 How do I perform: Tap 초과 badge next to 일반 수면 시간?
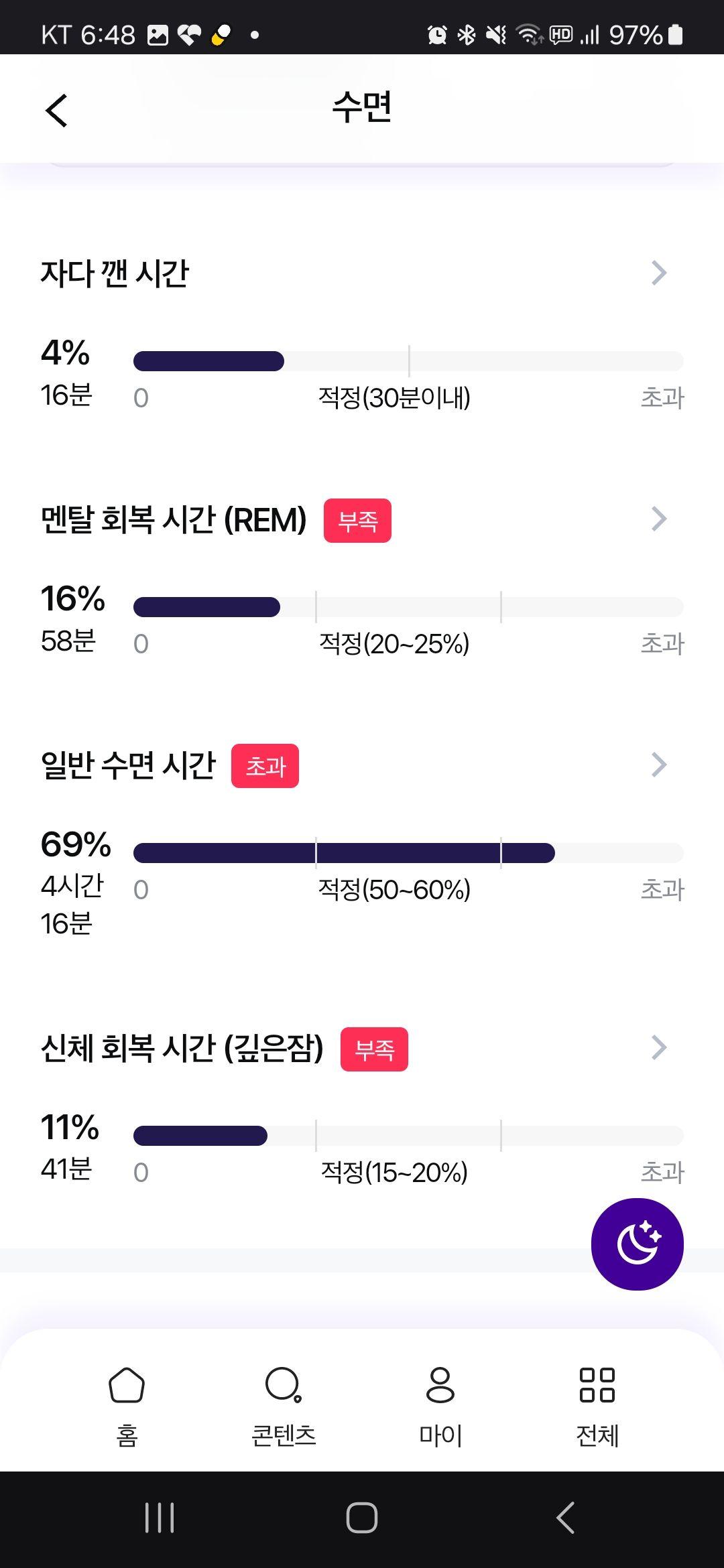pos(265,766)
